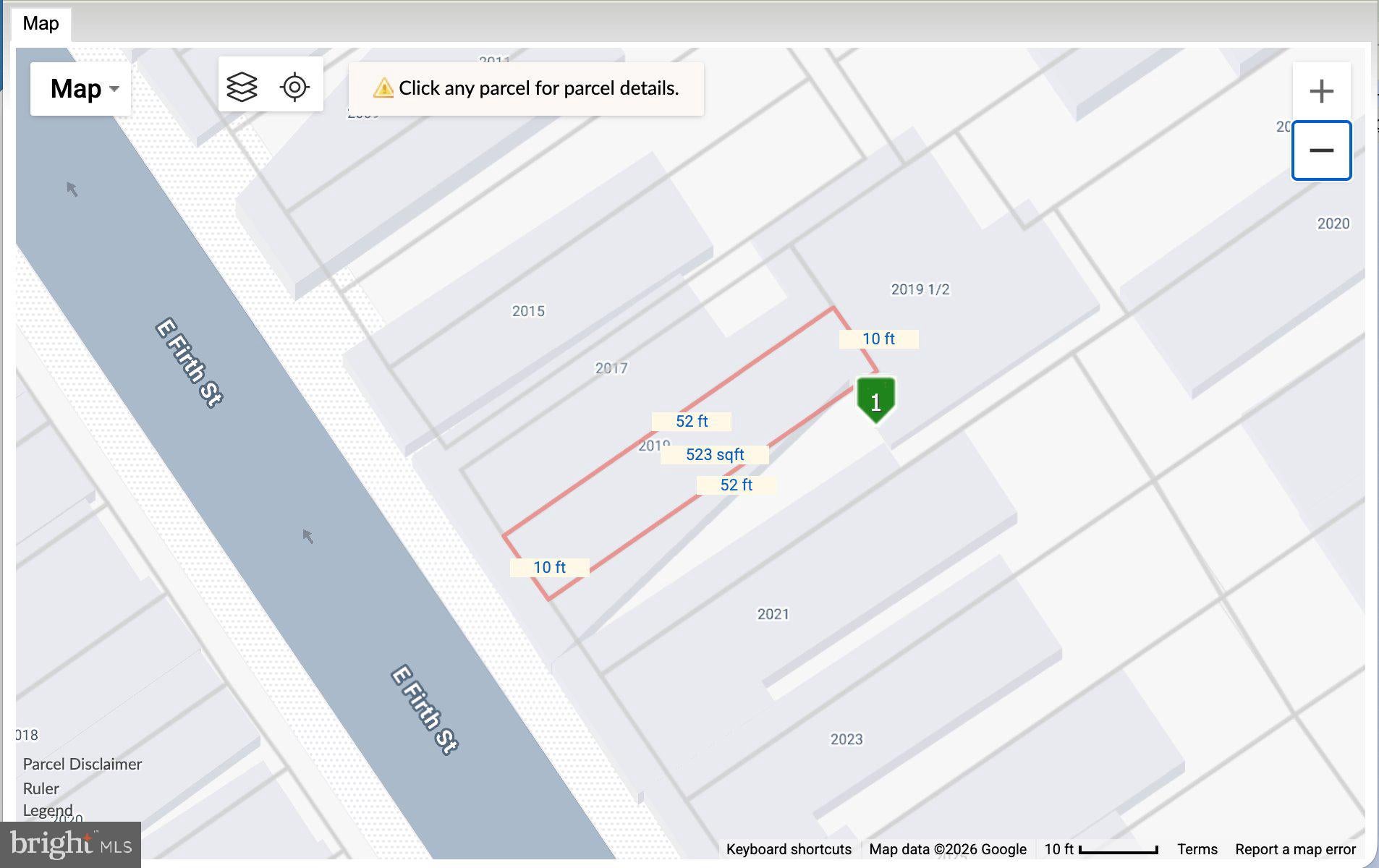Select parcel 2017
Image resolution: width=1379 pixels, height=868 pixels.
point(611,368)
